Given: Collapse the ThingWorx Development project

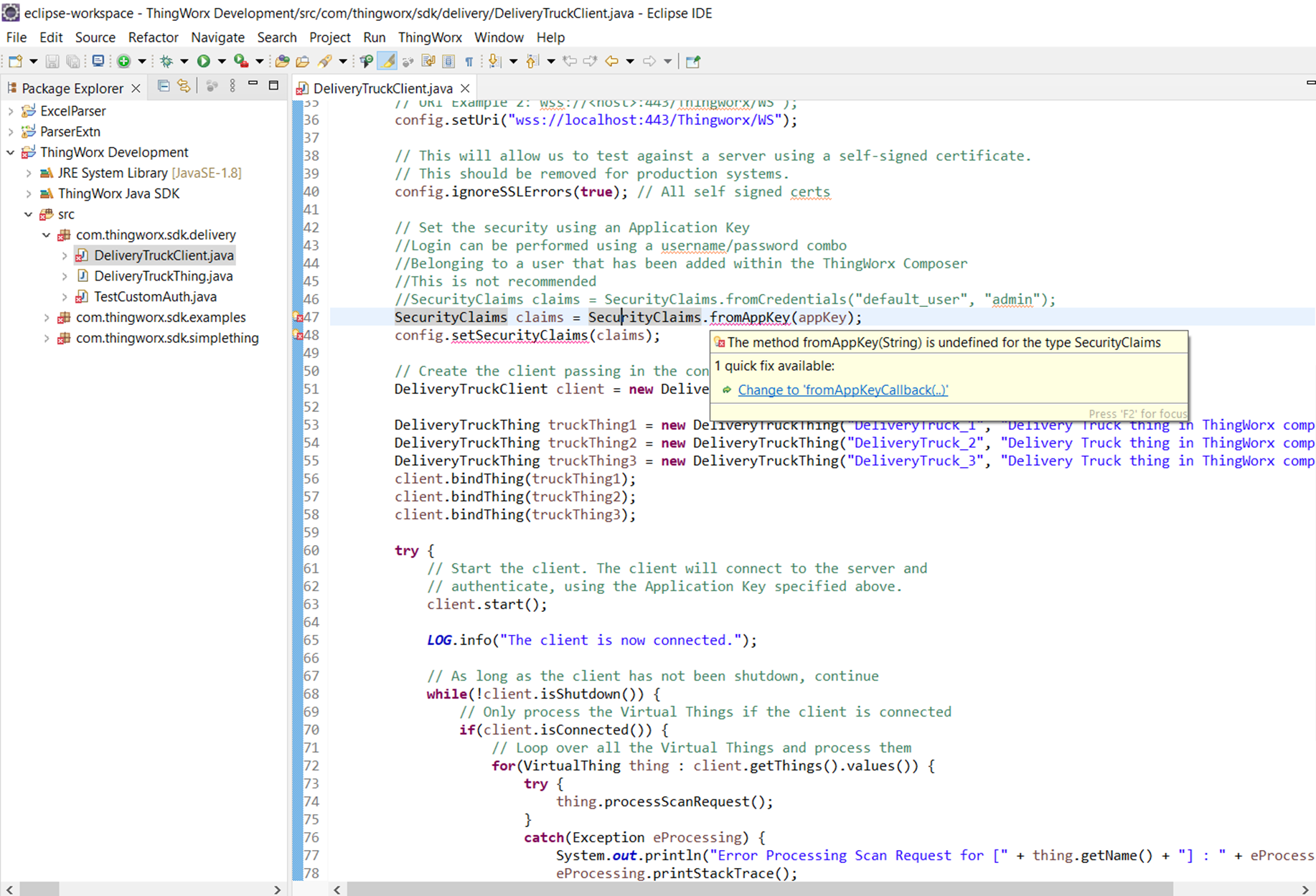Looking at the screenshot, I should tap(10, 152).
